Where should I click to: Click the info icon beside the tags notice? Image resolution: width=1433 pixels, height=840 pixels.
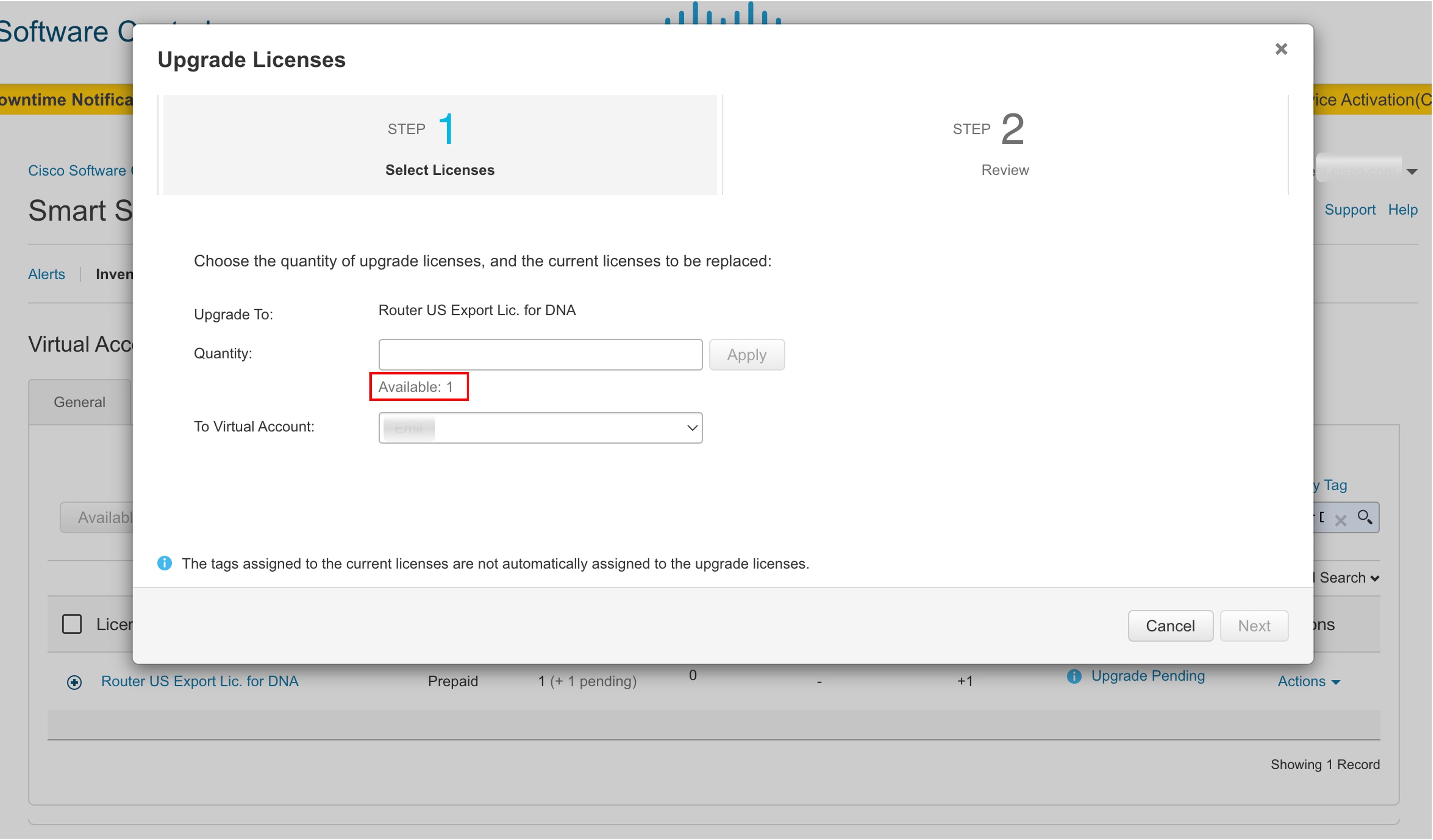coord(164,563)
